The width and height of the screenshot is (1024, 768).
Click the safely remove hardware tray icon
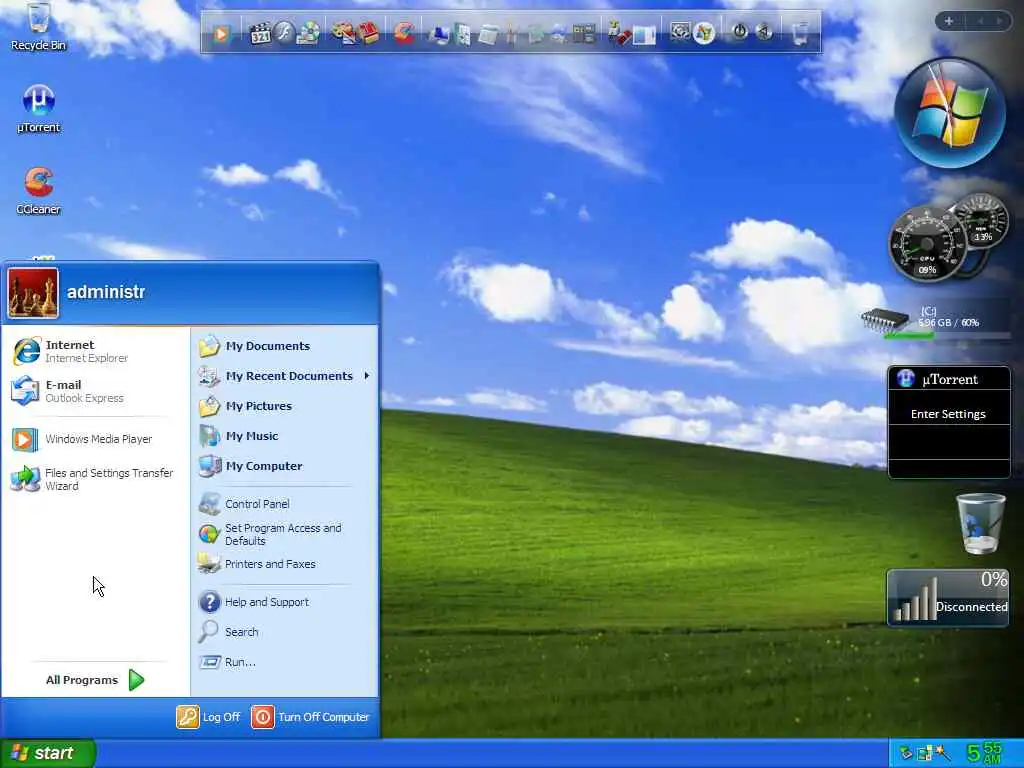pyautogui.click(x=906, y=754)
